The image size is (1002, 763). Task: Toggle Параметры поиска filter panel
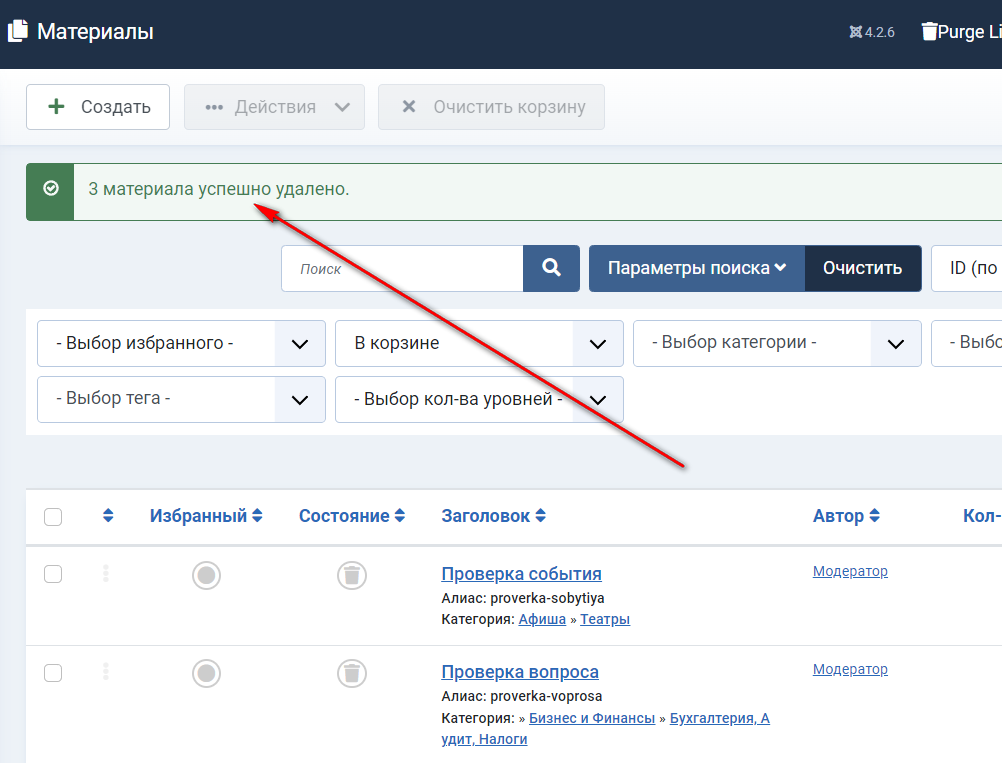tap(696, 268)
